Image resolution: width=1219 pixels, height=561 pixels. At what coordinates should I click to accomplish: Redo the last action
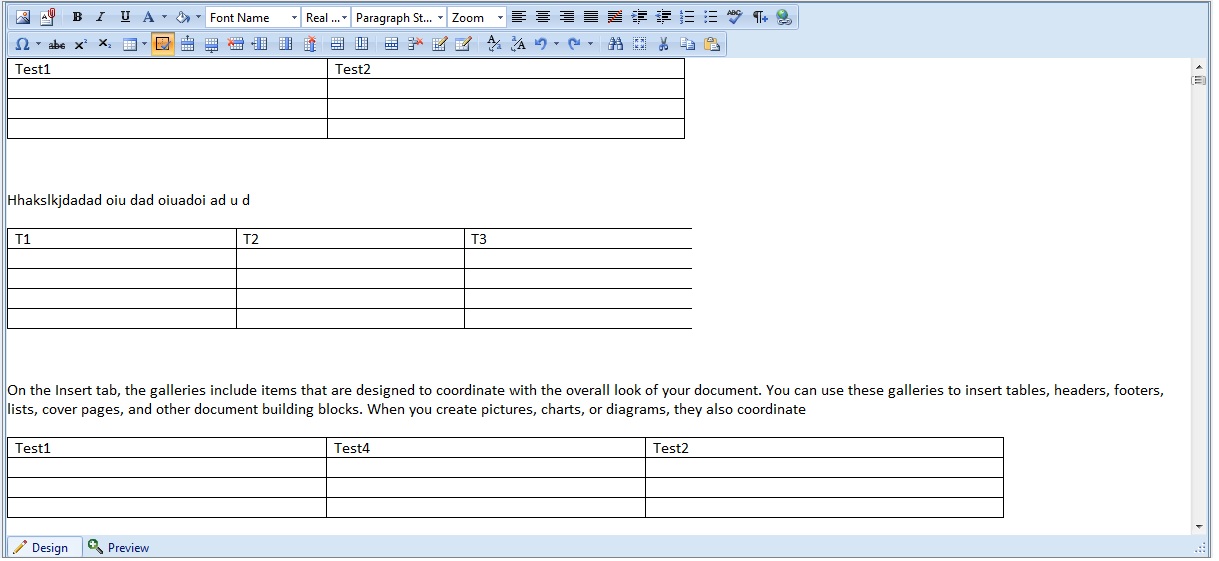575,44
